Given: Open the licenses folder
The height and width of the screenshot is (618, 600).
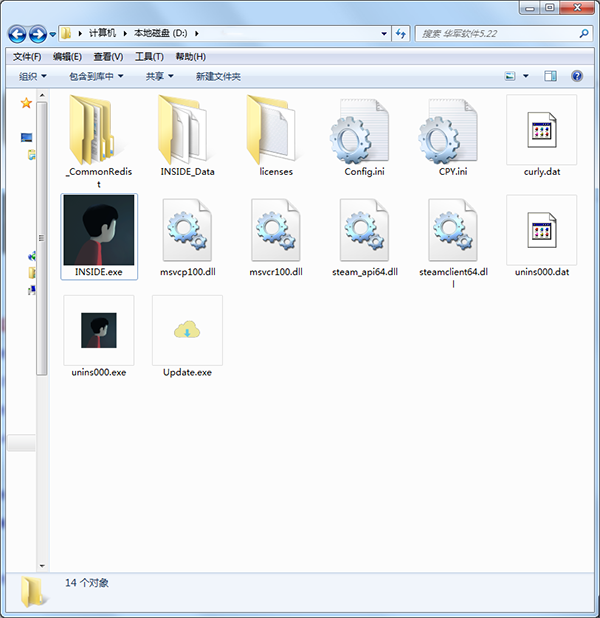Looking at the screenshot, I should pyautogui.click(x=276, y=130).
